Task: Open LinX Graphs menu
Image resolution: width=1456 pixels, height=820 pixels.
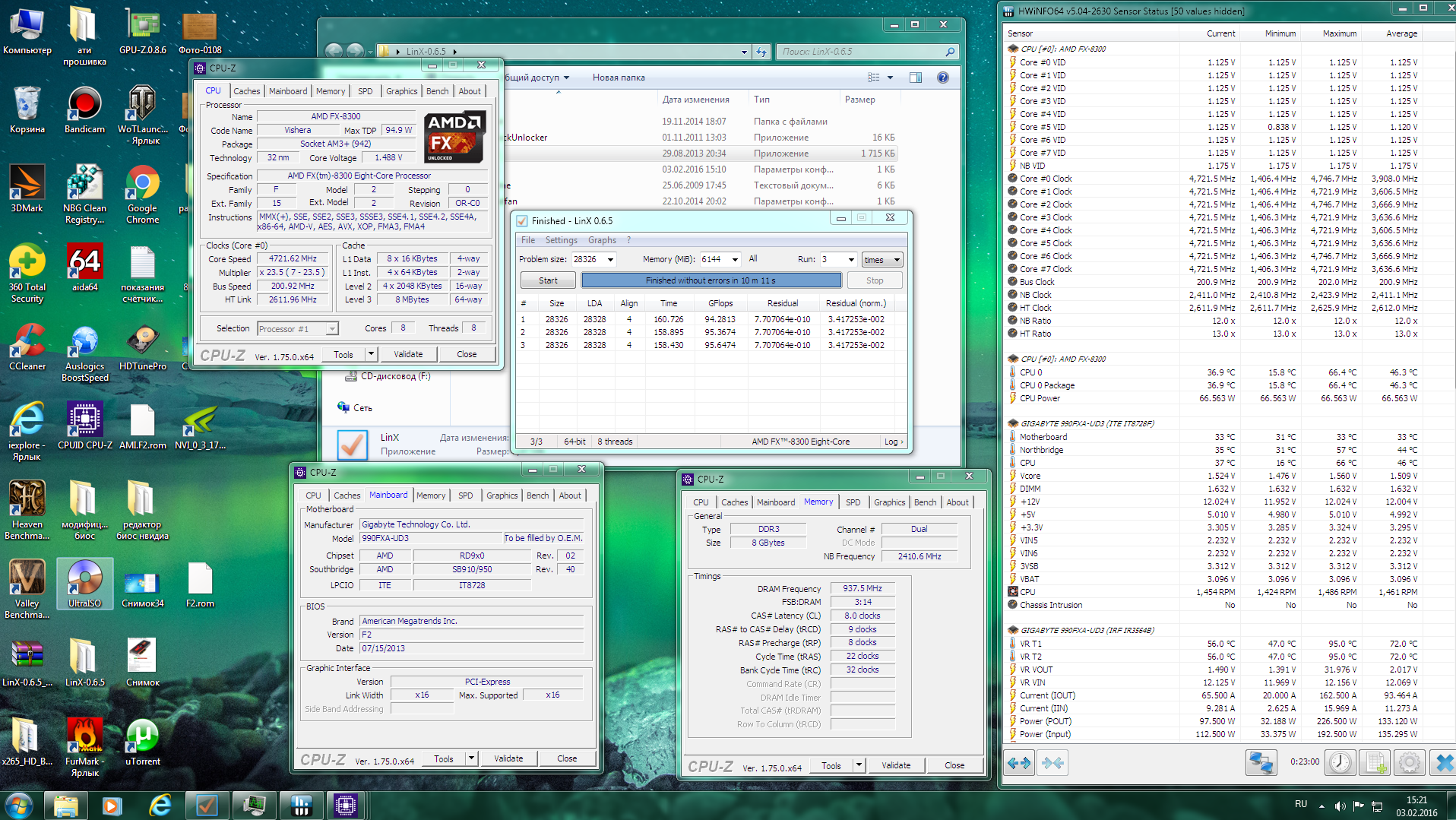Action: [x=602, y=240]
